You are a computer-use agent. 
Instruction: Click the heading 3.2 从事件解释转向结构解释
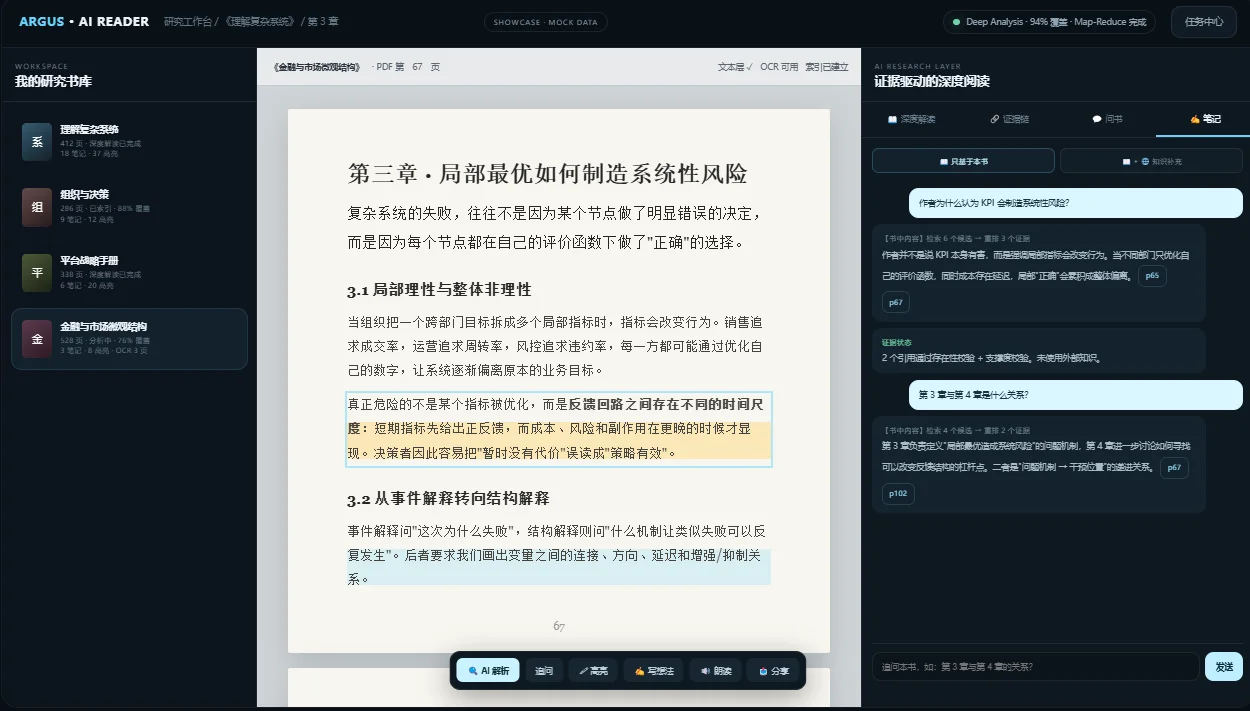[x=448, y=499]
